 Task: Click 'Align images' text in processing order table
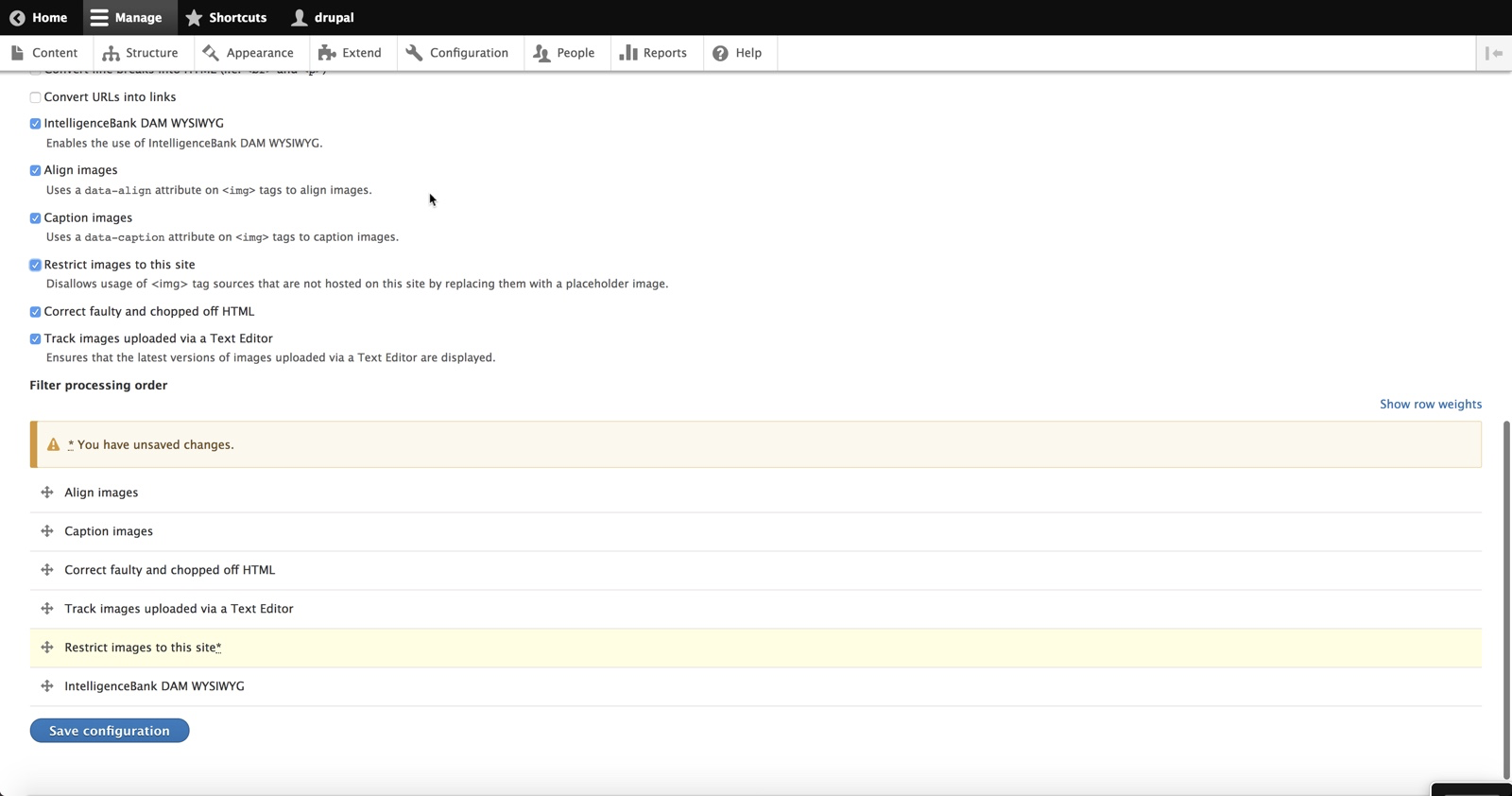(101, 493)
